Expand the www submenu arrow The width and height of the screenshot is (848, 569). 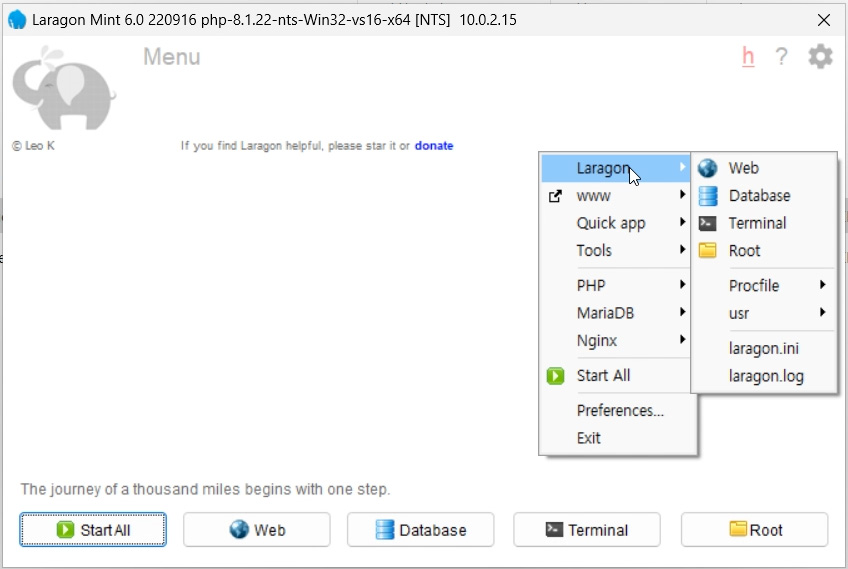tap(683, 195)
